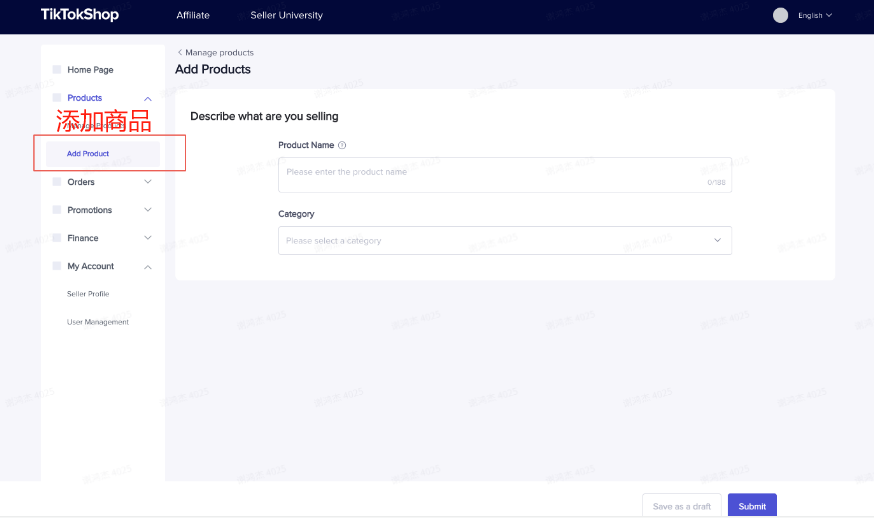Click the Product Name info icon
Image resolution: width=874 pixels, height=520 pixels.
point(342,145)
